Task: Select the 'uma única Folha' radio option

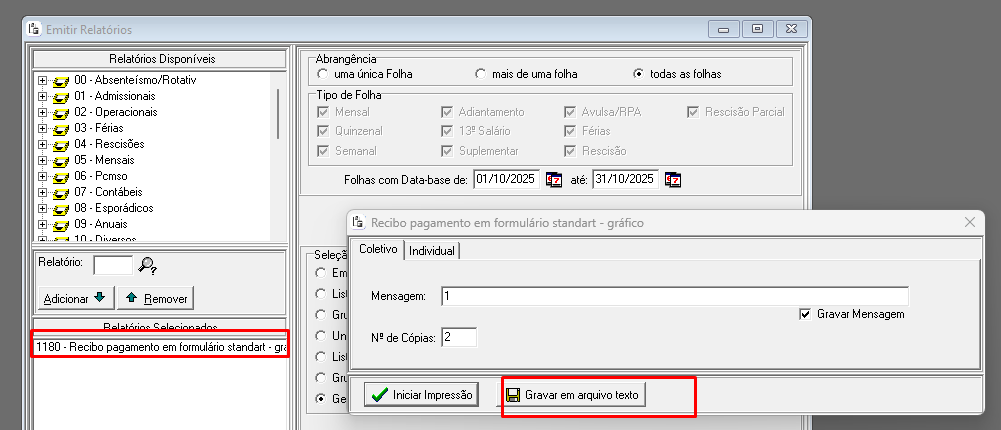Action: tap(322, 74)
